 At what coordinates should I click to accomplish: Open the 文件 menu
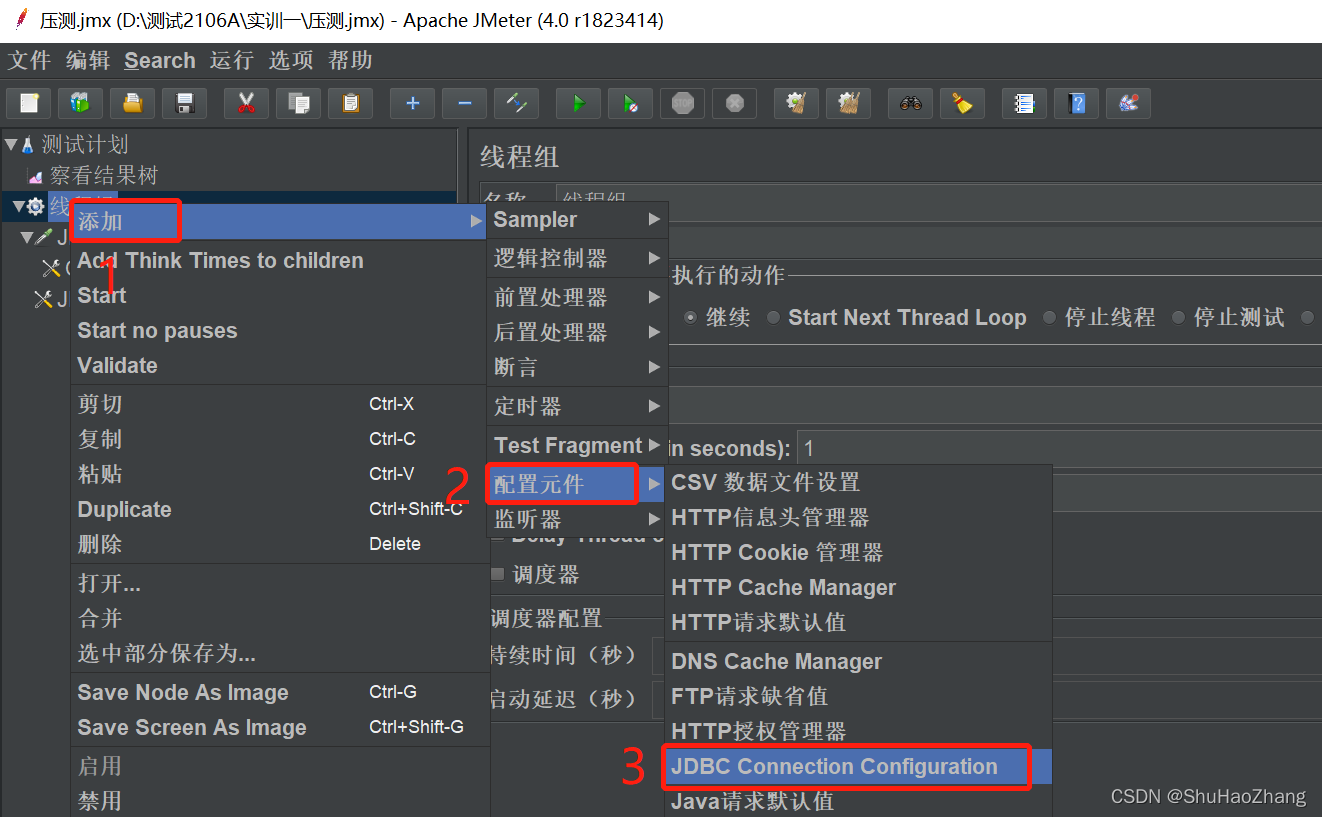[x=29, y=61]
